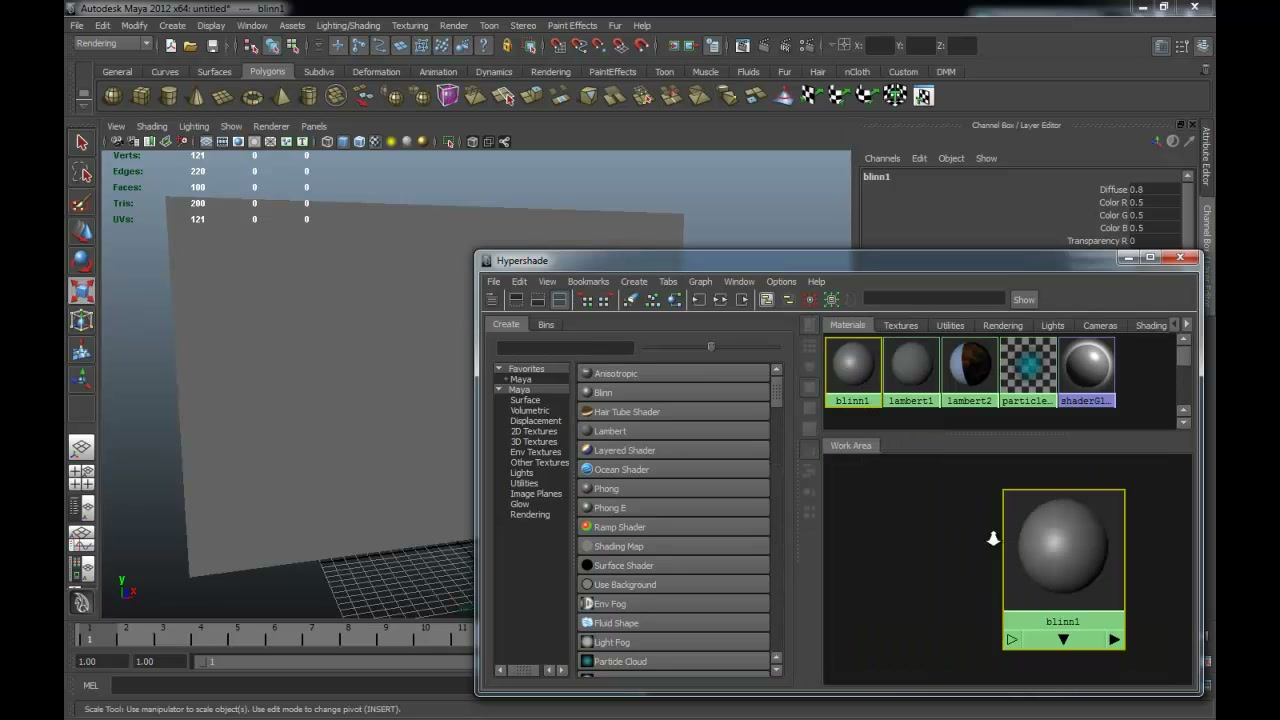Click the new scene icon in the status line
This screenshot has width=1280, height=720.
pyautogui.click(x=171, y=45)
